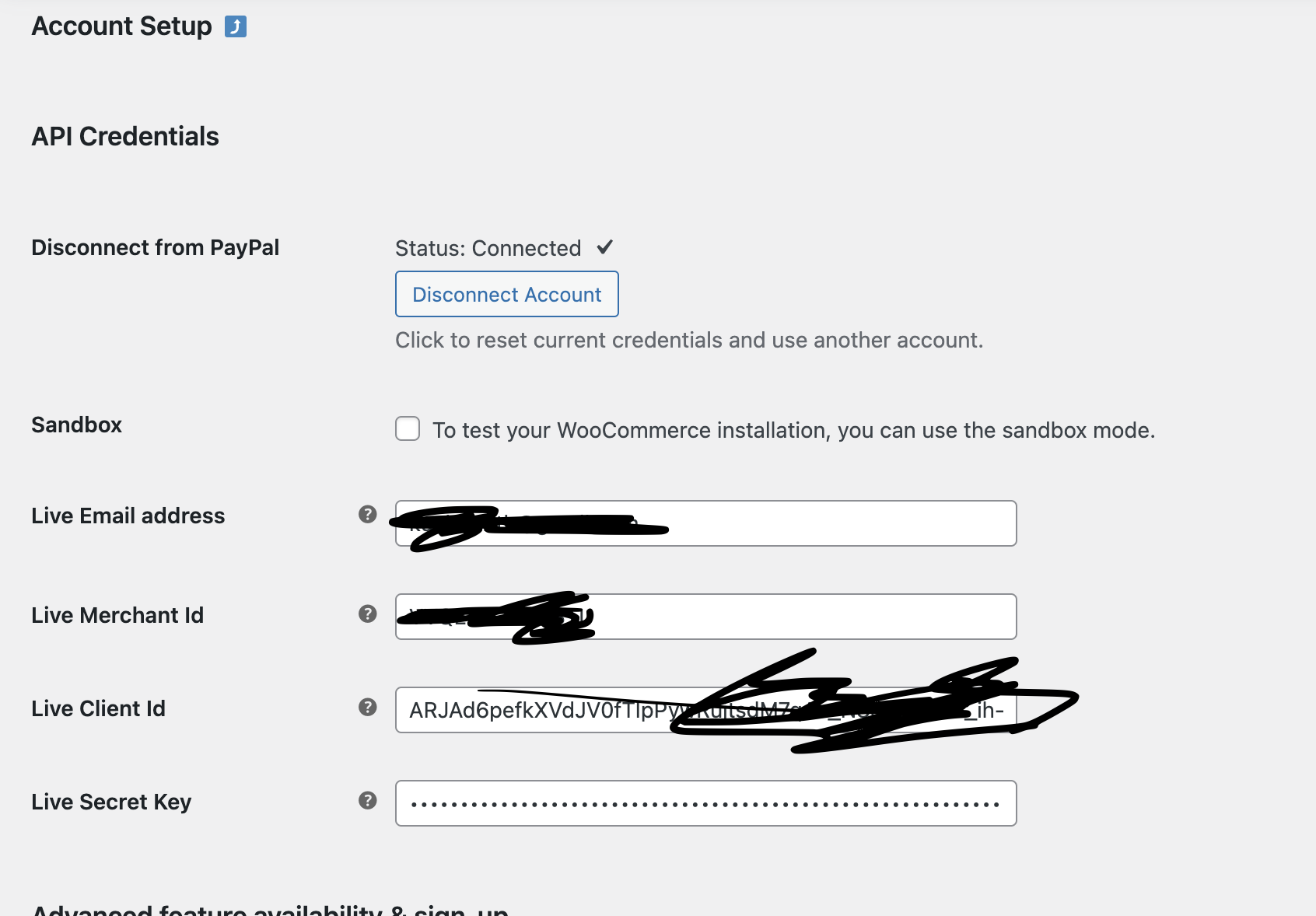Open the Live Secret Key help tooltip
Image resolution: width=1316 pixels, height=916 pixels.
366,801
